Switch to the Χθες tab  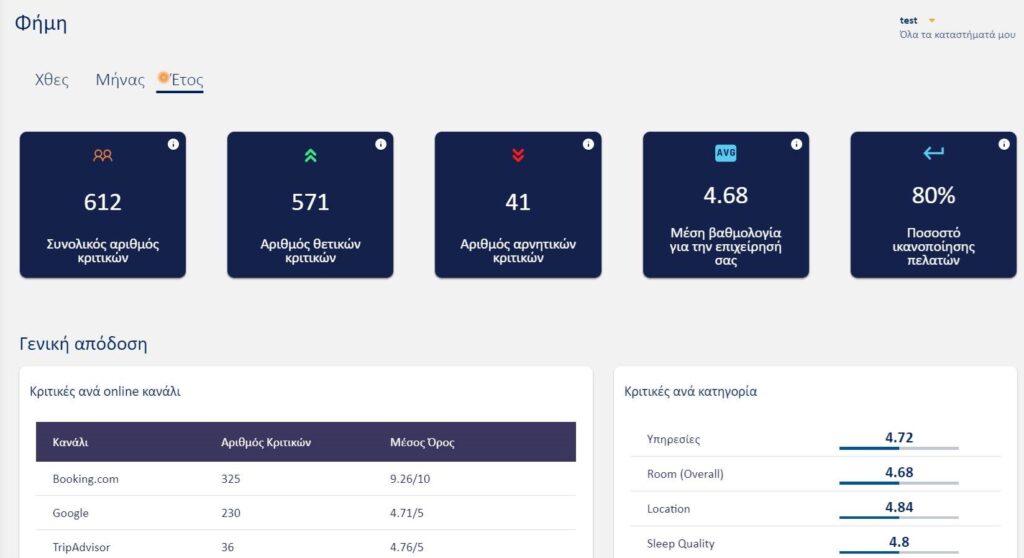(x=52, y=80)
